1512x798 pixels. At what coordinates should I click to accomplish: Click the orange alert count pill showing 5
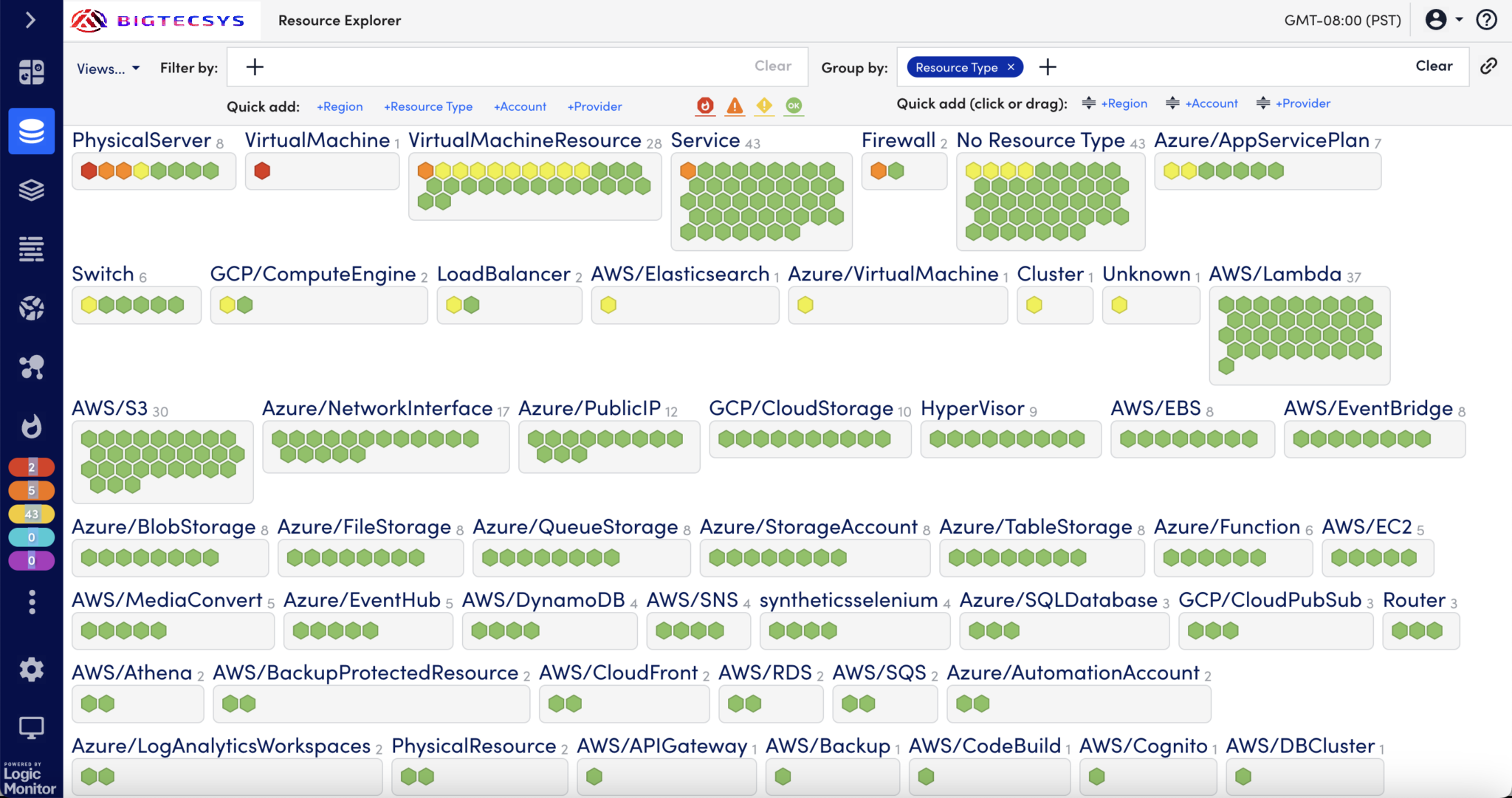coord(31,491)
